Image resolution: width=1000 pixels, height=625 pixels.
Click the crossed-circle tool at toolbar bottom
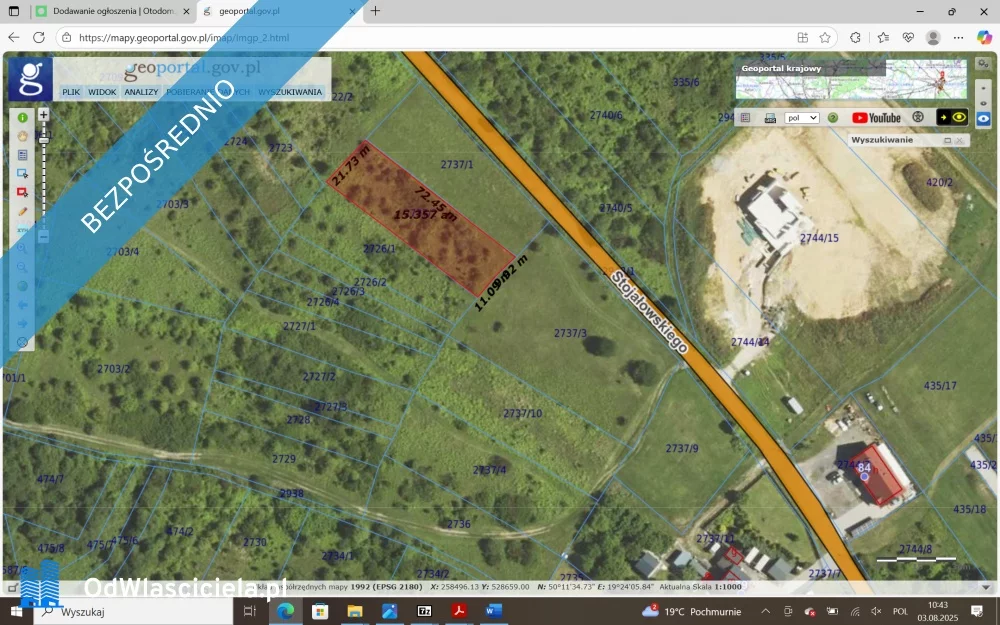[x=22, y=342]
